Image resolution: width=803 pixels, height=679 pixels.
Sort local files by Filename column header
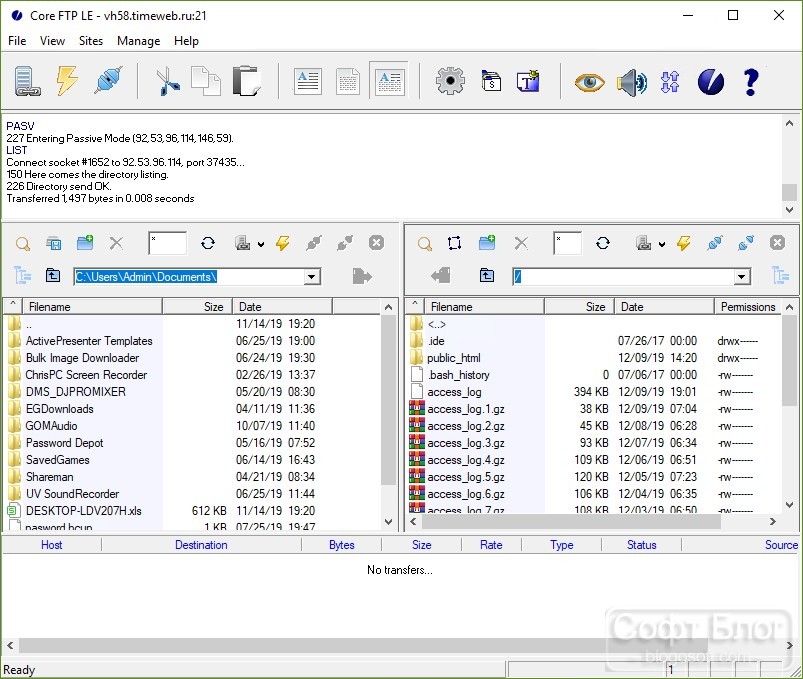click(92, 307)
